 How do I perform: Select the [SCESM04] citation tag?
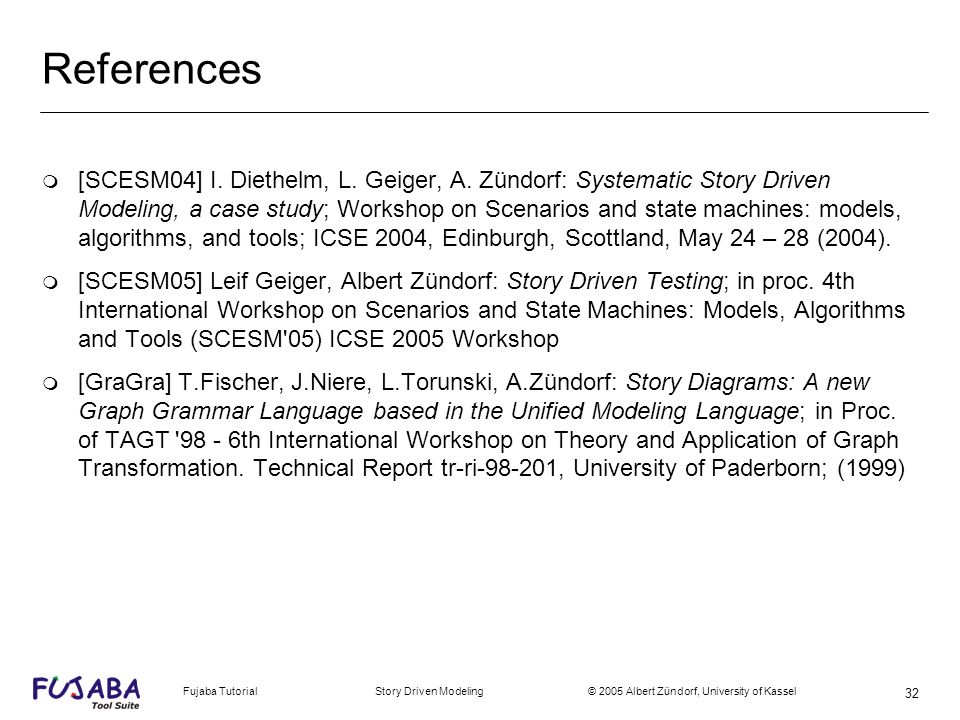click(x=140, y=180)
